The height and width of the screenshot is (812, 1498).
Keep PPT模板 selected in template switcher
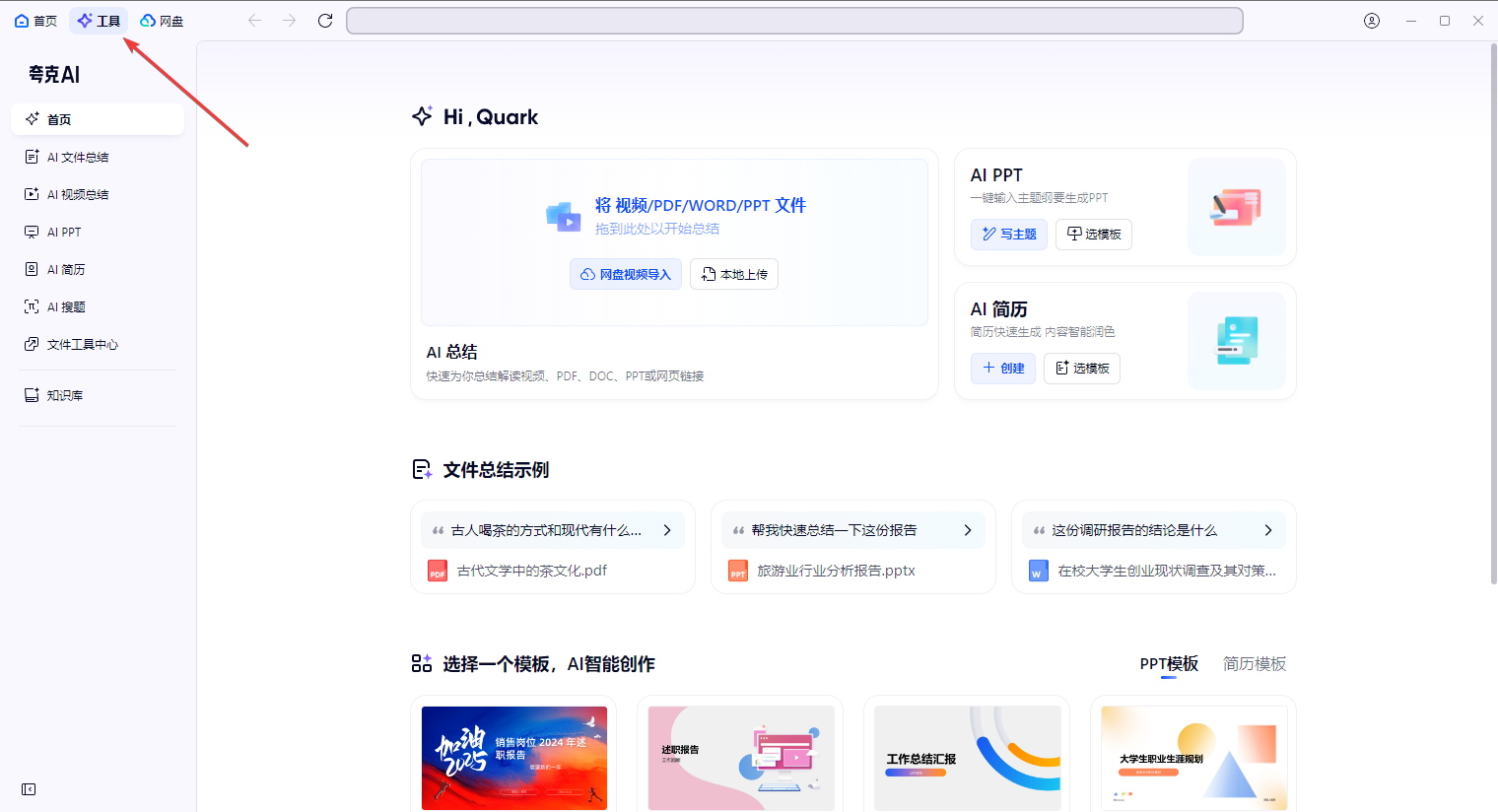[1169, 663]
